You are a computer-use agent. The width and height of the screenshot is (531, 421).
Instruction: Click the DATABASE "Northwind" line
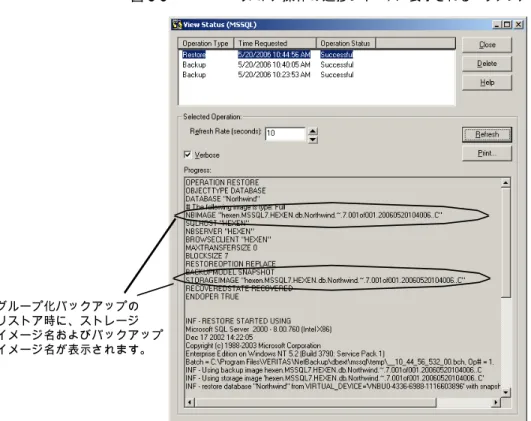[x=223, y=198]
